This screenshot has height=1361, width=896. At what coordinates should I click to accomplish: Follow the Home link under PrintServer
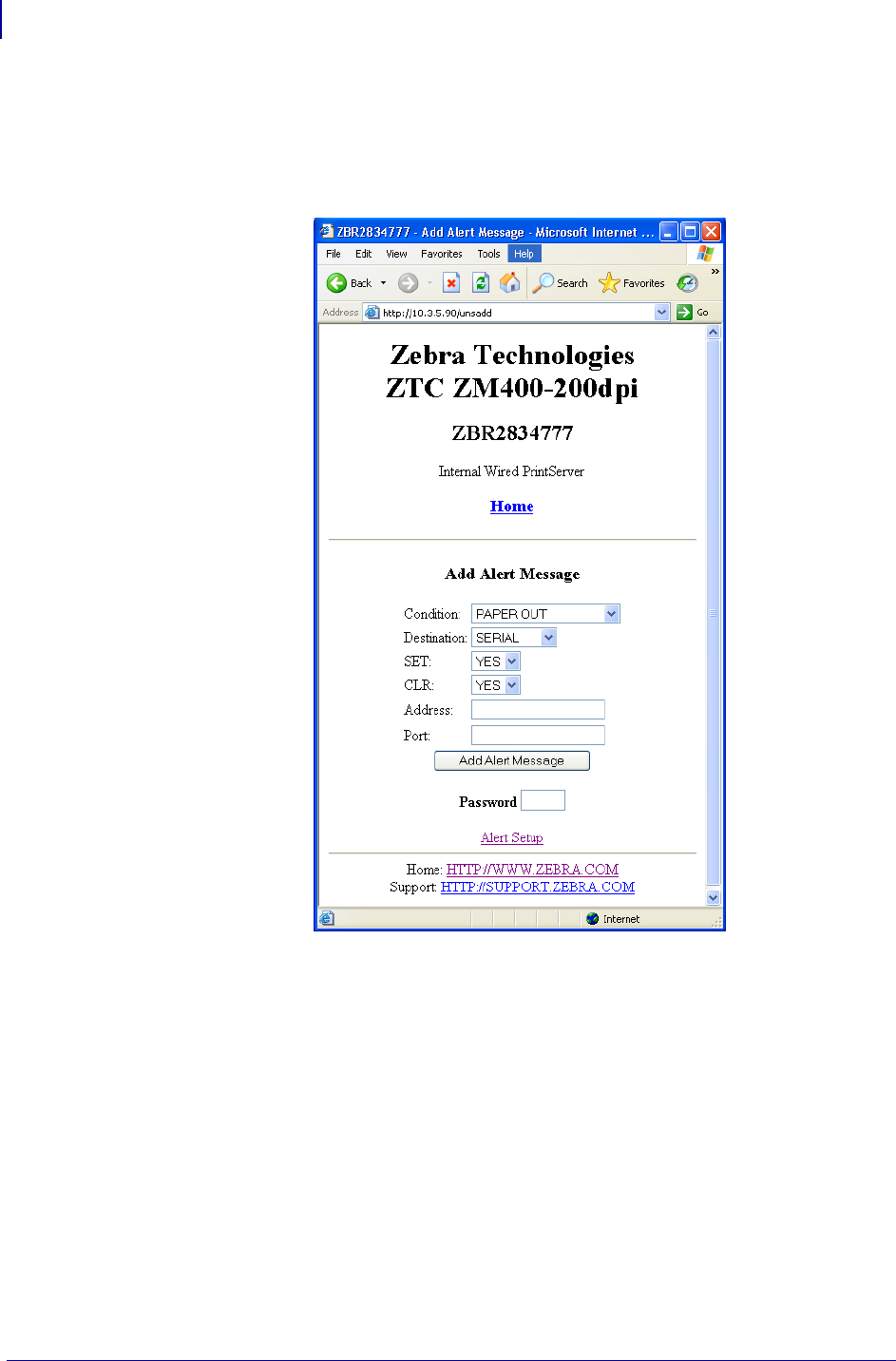click(512, 507)
